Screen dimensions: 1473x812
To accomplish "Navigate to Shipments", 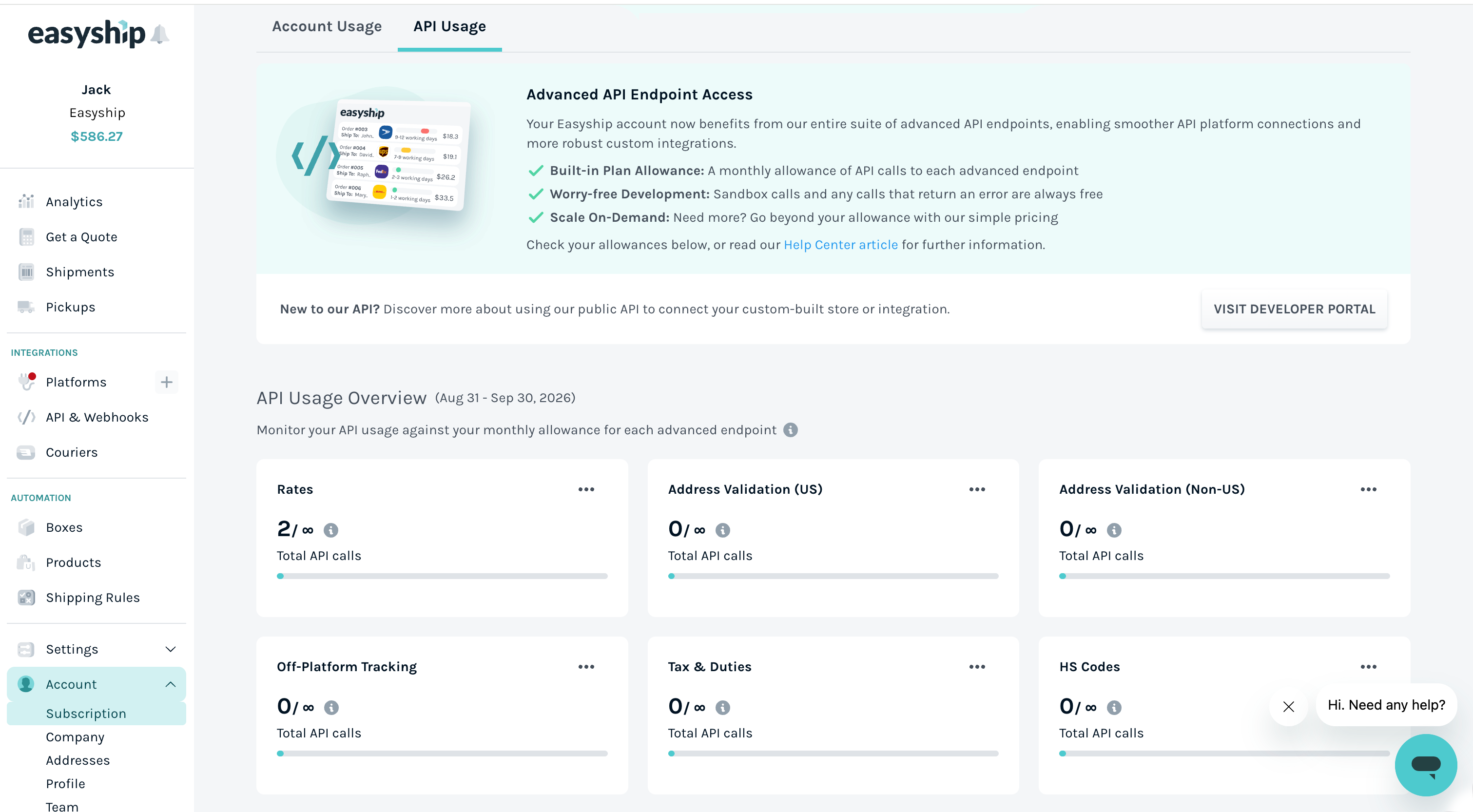I will point(80,272).
